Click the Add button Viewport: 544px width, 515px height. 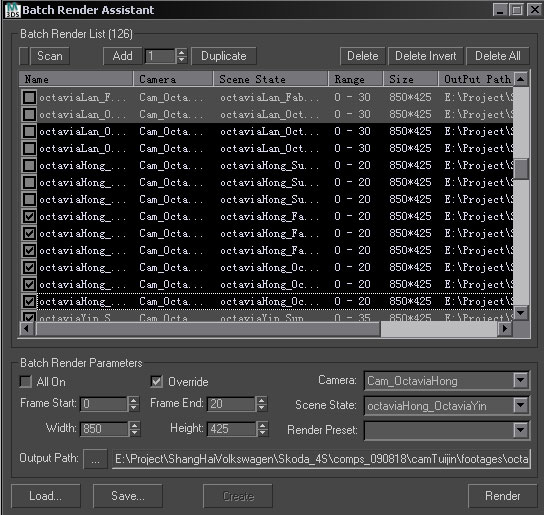pyautogui.click(x=122, y=56)
